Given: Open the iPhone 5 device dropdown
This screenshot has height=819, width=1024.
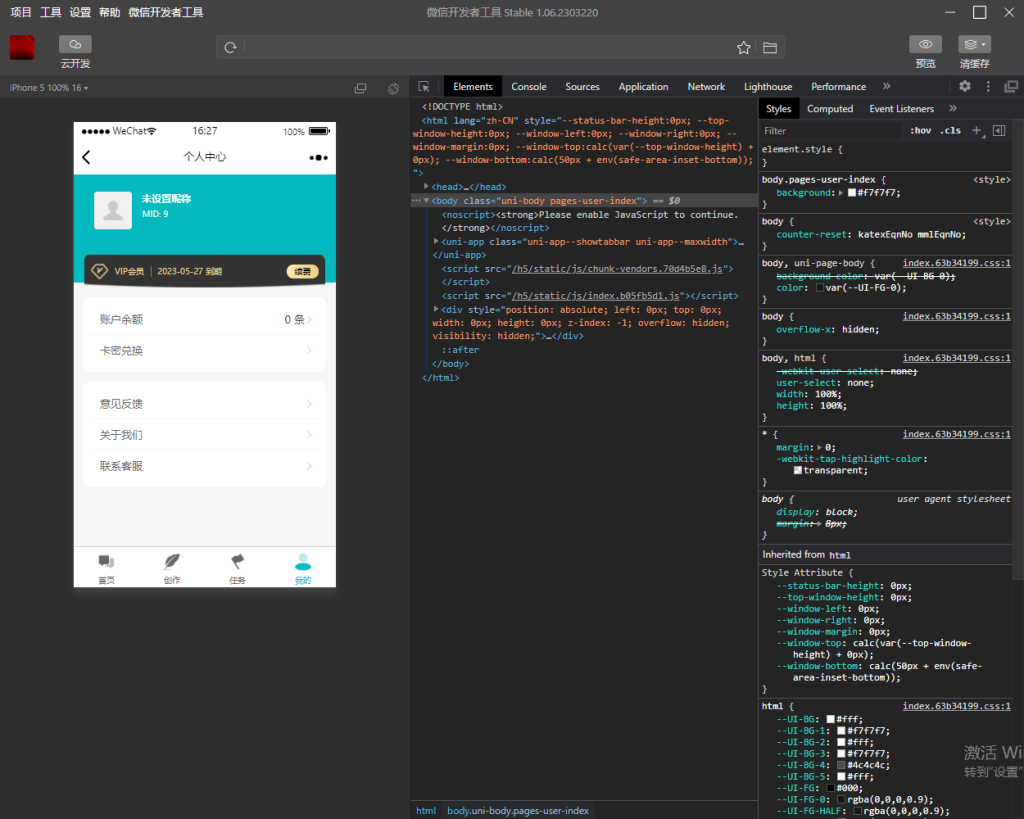Looking at the screenshot, I should (49, 88).
